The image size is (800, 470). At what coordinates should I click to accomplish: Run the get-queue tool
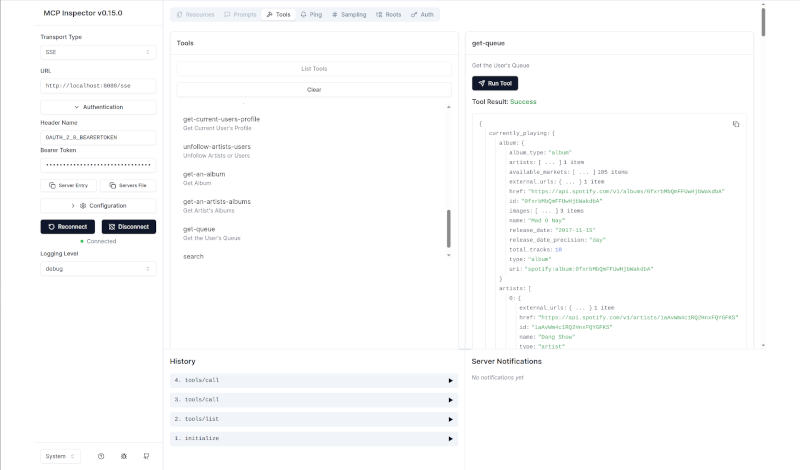pyautogui.click(x=494, y=83)
